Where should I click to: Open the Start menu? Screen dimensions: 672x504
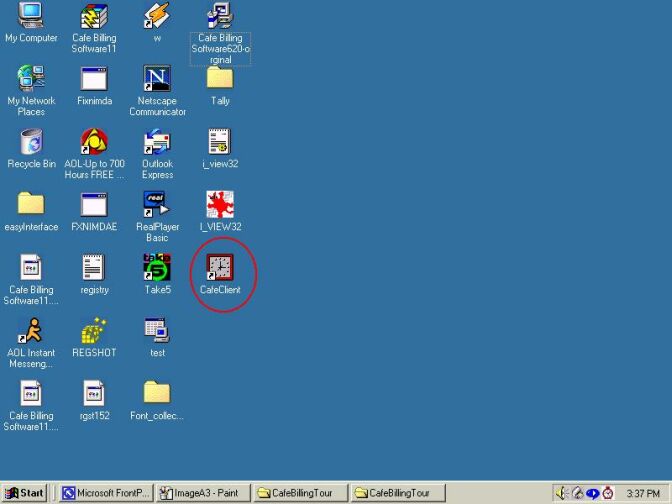[x=25, y=493]
